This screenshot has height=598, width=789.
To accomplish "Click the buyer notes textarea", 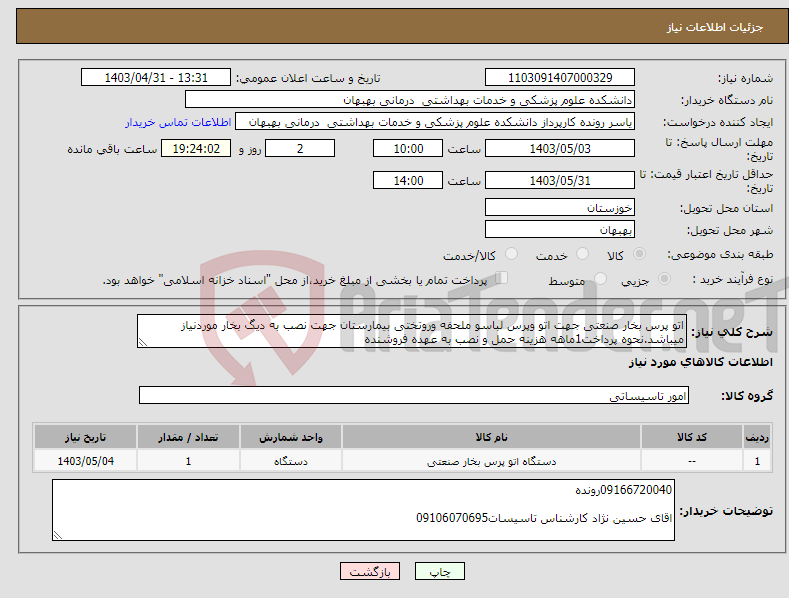I will (x=363, y=510).
